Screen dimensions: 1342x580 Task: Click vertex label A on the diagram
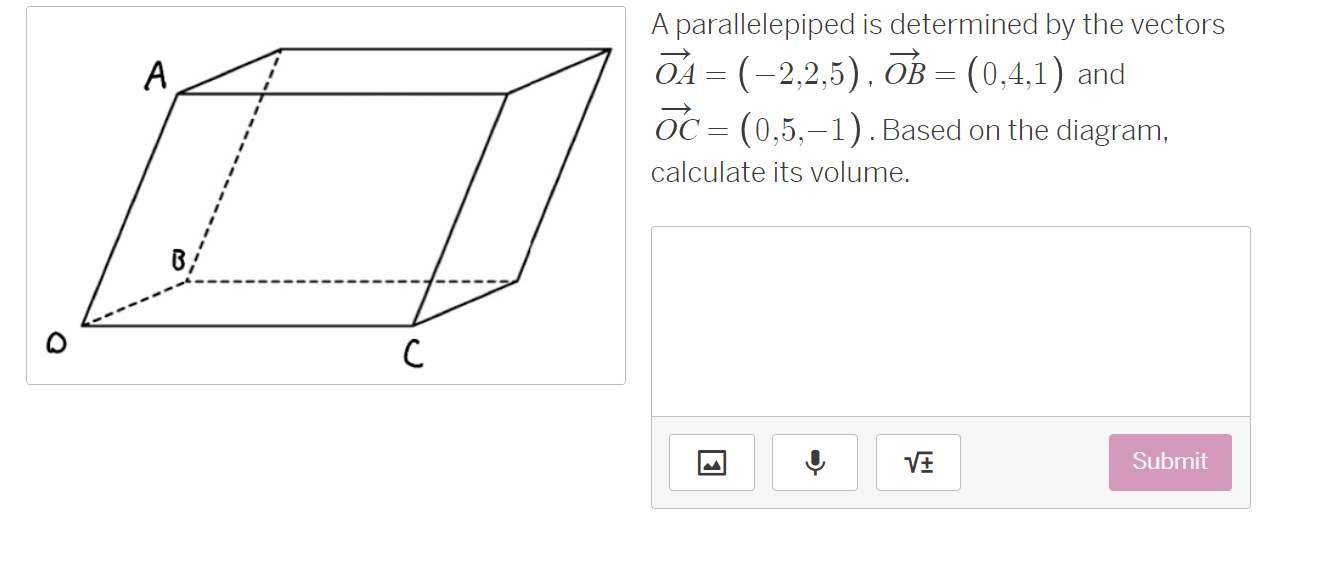click(155, 75)
